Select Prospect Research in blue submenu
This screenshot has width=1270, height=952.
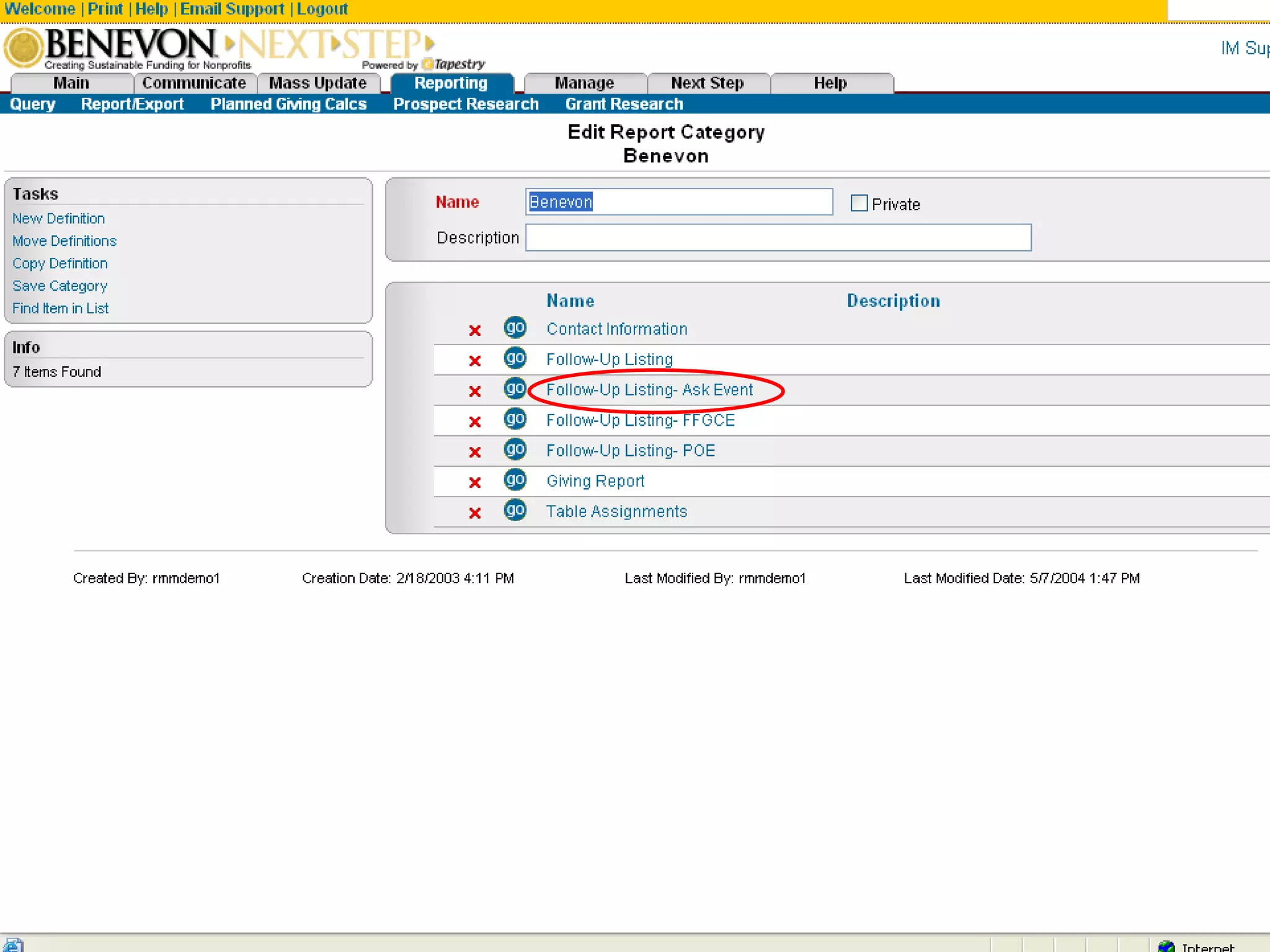pos(466,104)
